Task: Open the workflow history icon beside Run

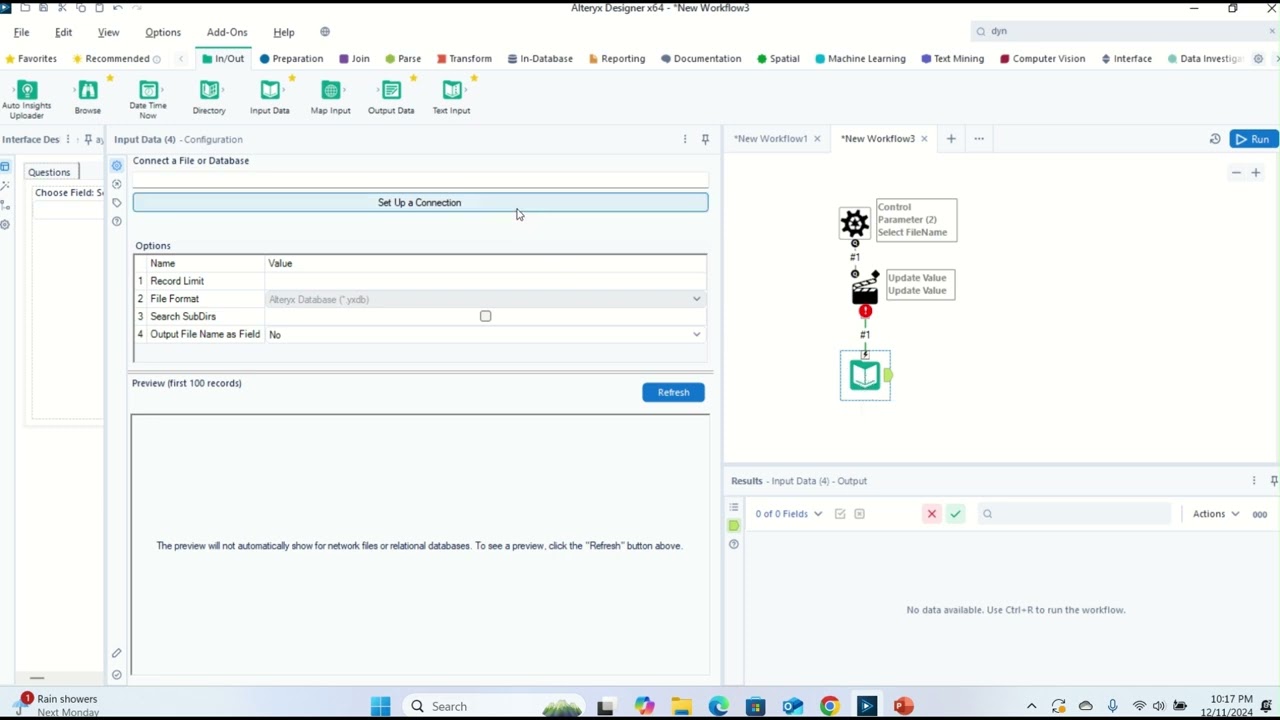Action: [1215, 139]
